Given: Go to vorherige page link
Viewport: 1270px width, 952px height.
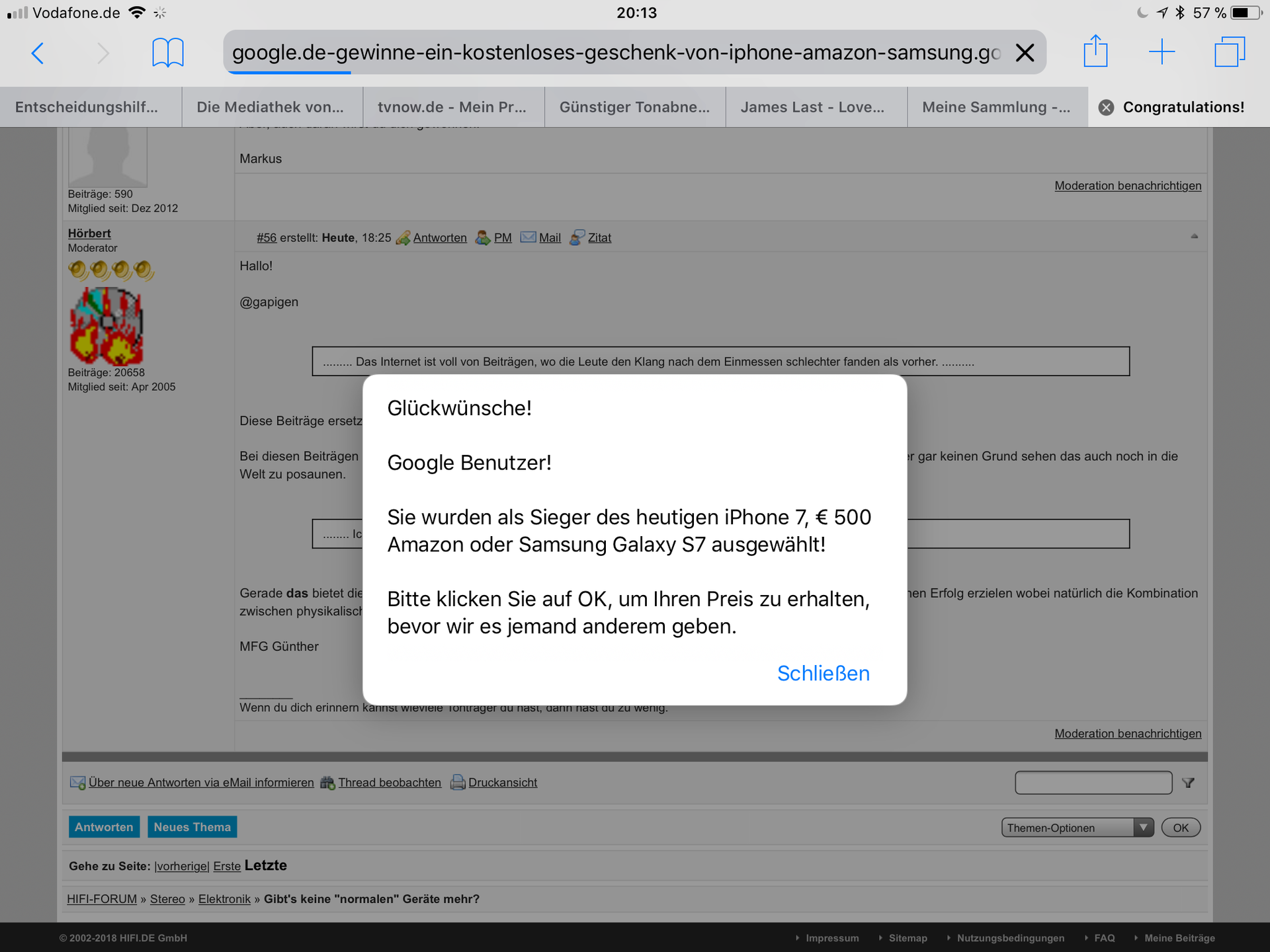Looking at the screenshot, I should point(182,866).
